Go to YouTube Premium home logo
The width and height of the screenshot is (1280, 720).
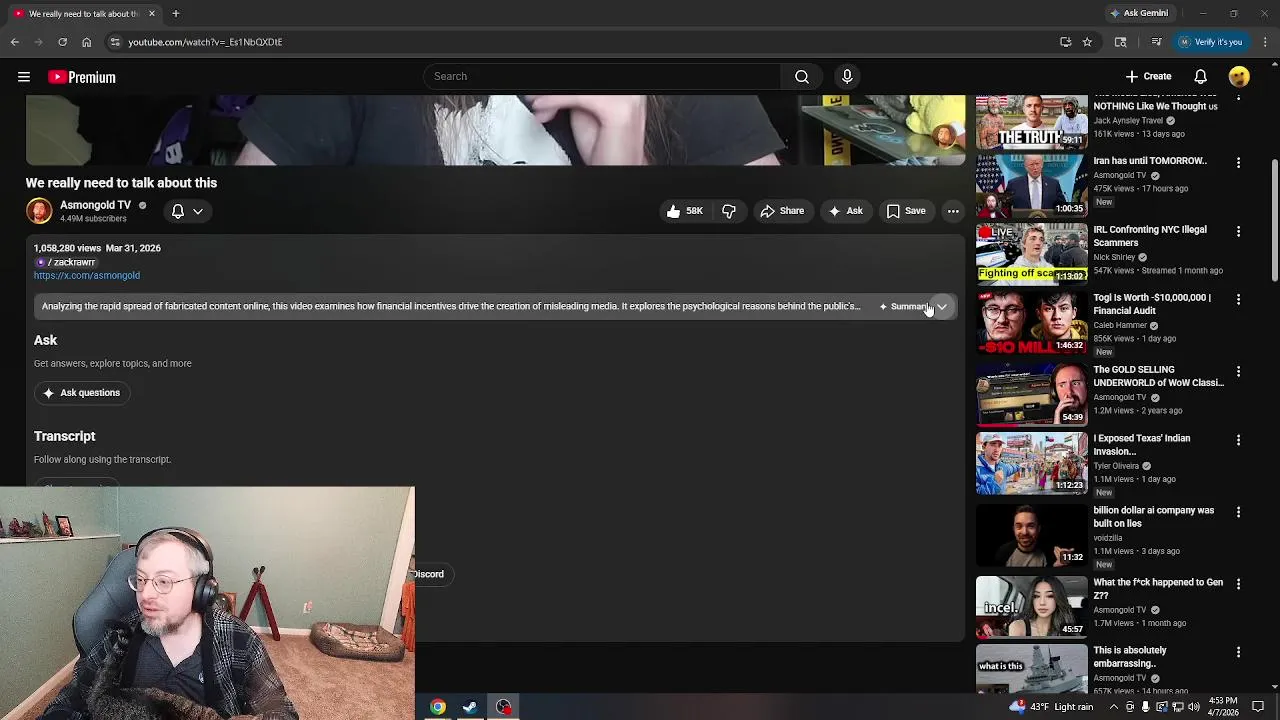point(82,77)
